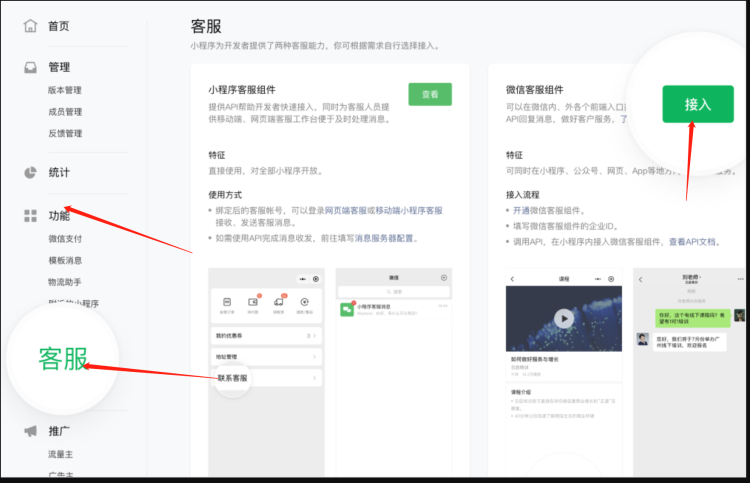Click the megaphone icon beside 推广
This screenshot has height=483, width=750.
[x=30, y=431]
